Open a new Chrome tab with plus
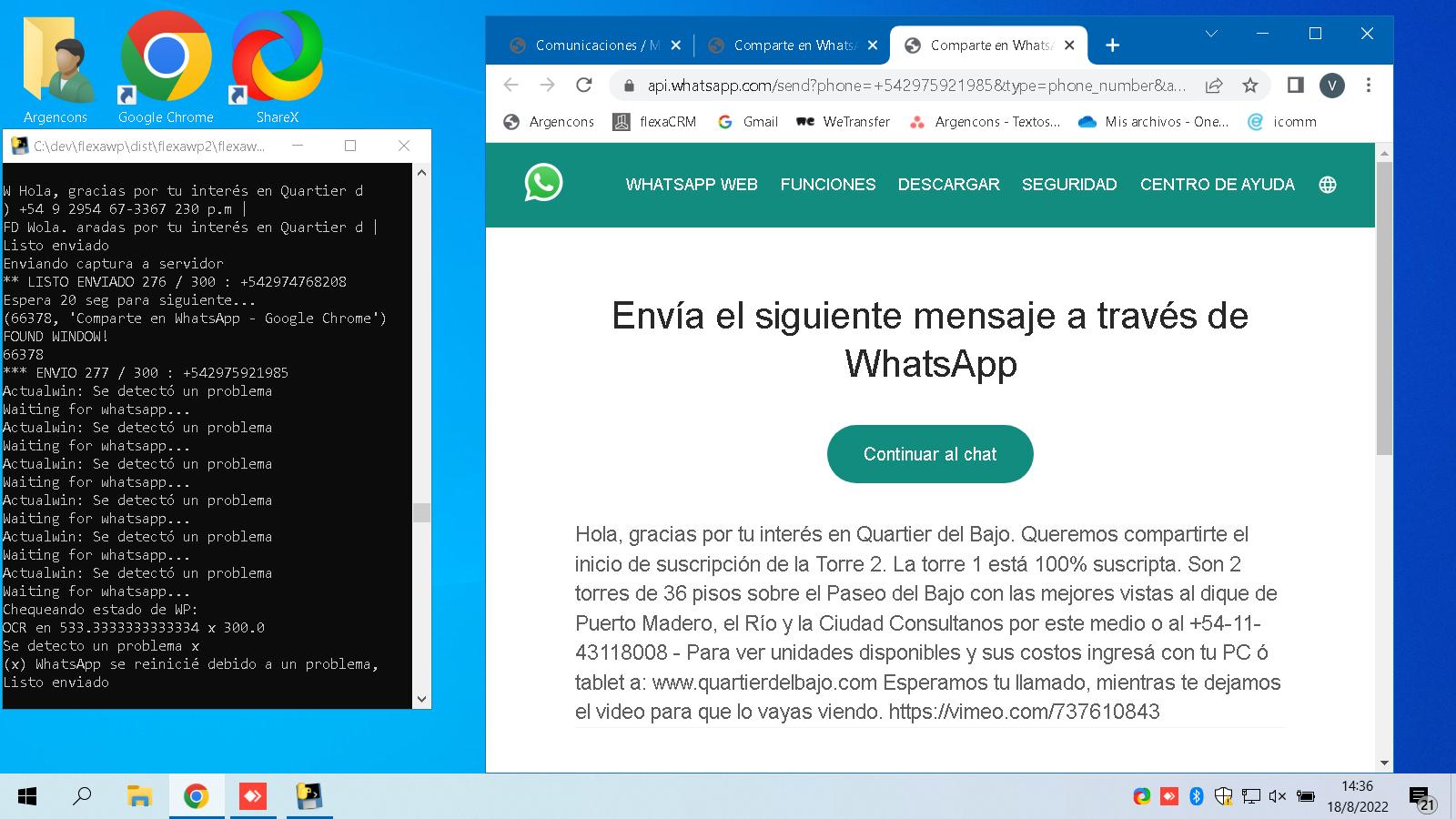This screenshot has width=1456, height=819. [x=1112, y=45]
